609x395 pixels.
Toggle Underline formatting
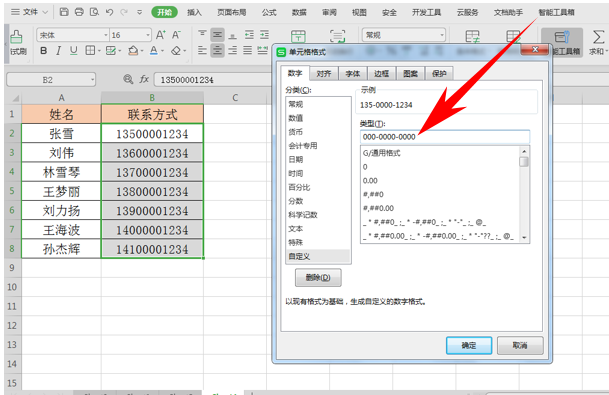coord(73,50)
